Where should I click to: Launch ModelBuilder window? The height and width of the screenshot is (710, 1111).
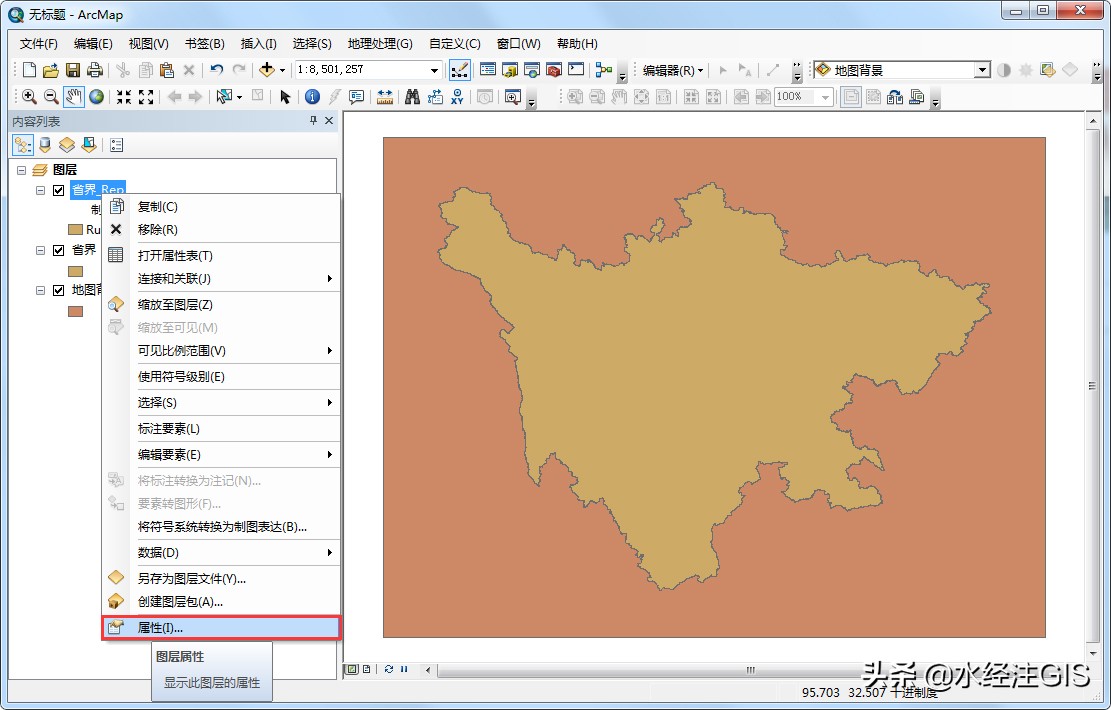coord(604,69)
